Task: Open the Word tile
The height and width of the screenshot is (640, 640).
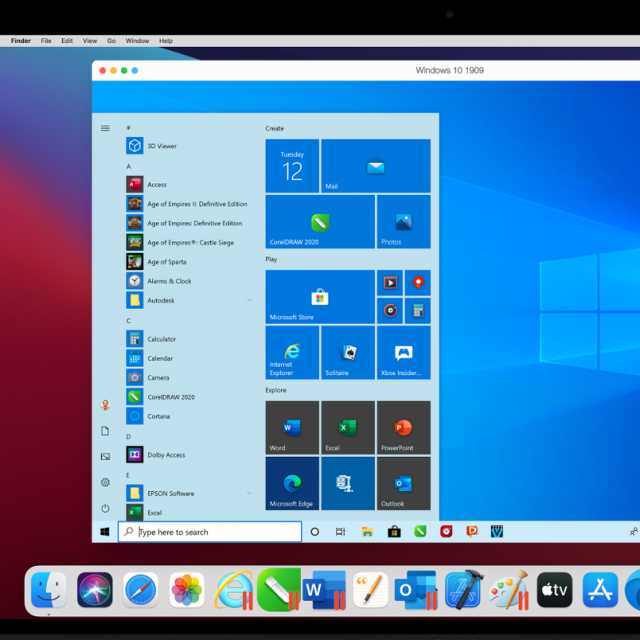Action: coord(292,427)
